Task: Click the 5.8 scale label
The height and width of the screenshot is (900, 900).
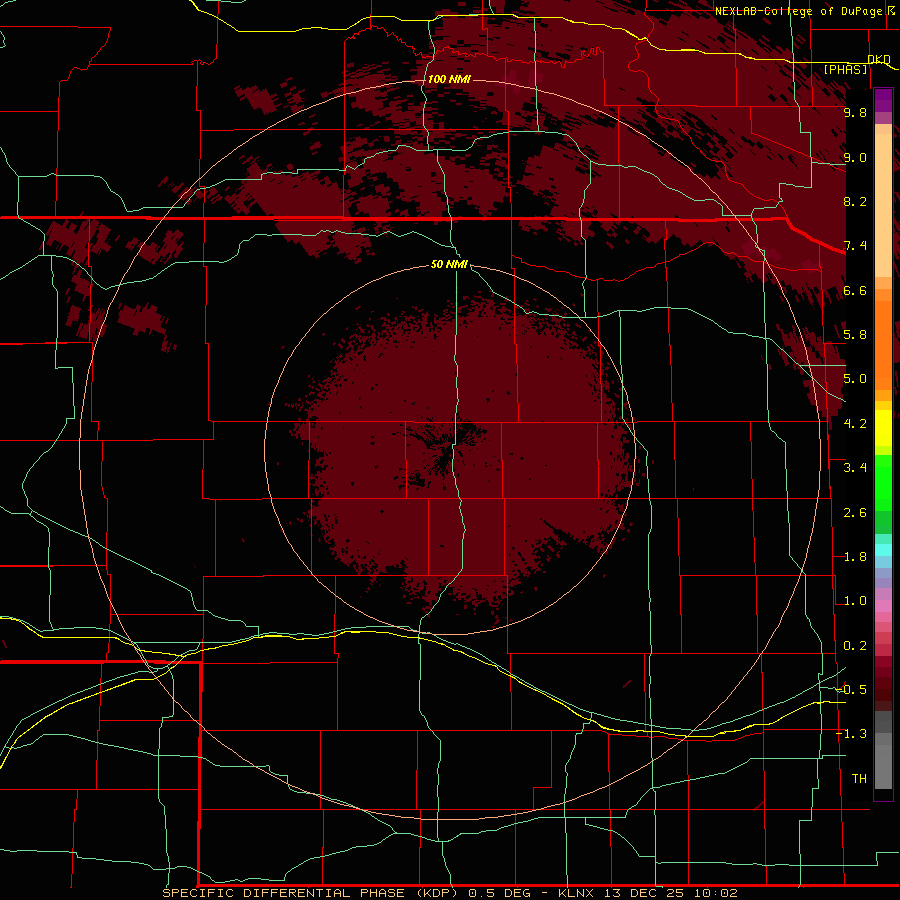Action: (x=855, y=334)
